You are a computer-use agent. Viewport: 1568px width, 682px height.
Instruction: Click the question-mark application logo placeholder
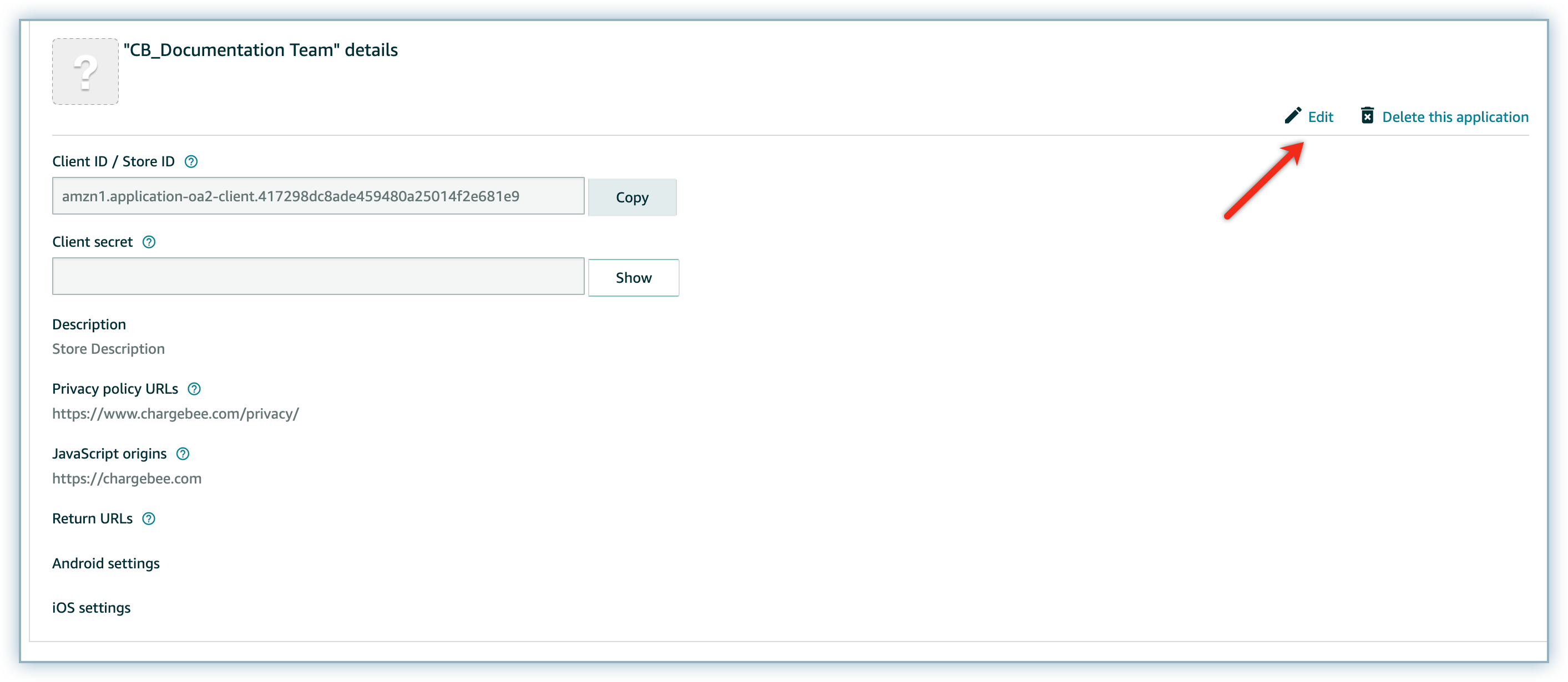[x=85, y=72]
